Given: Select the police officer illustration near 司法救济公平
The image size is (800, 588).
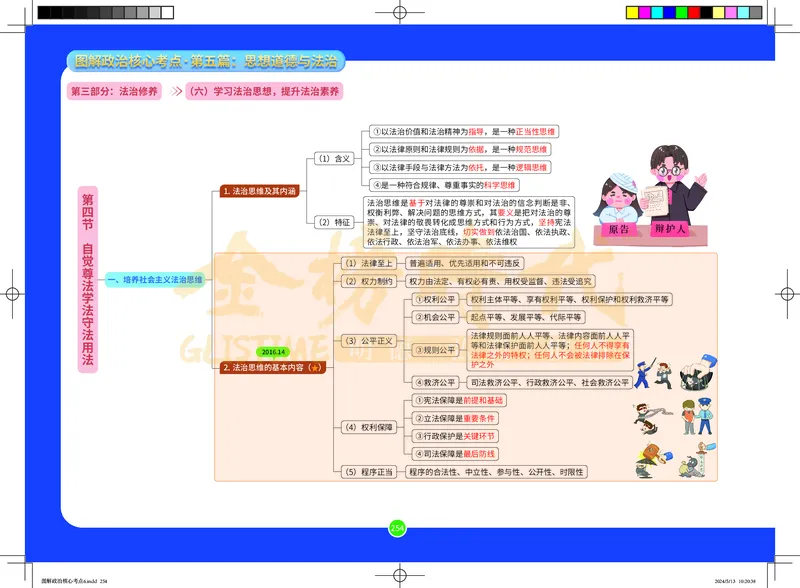Looking at the screenshot, I should click(639, 373).
